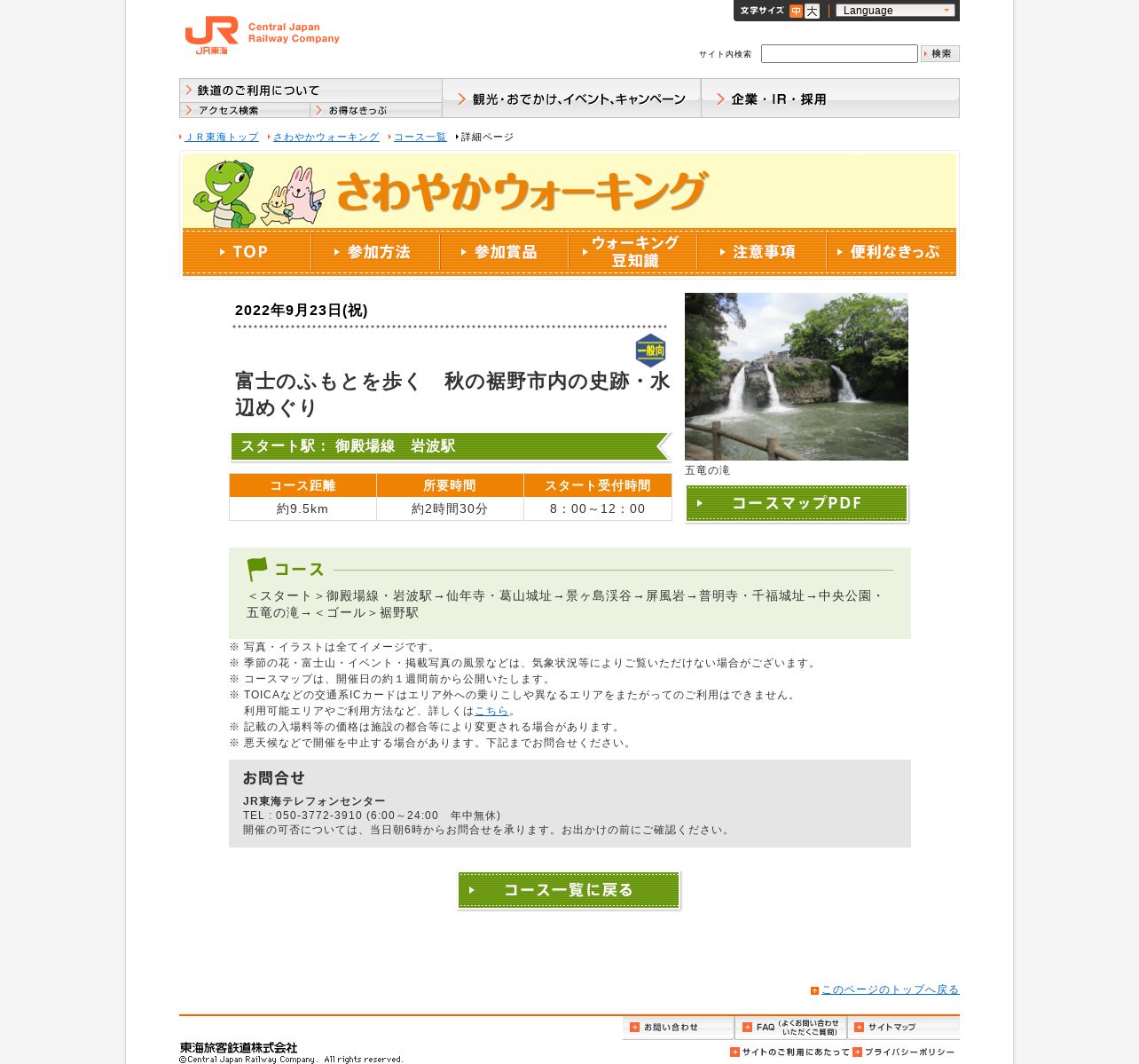Select medium font size 中
This screenshot has width=1139, height=1064.
[796, 11]
